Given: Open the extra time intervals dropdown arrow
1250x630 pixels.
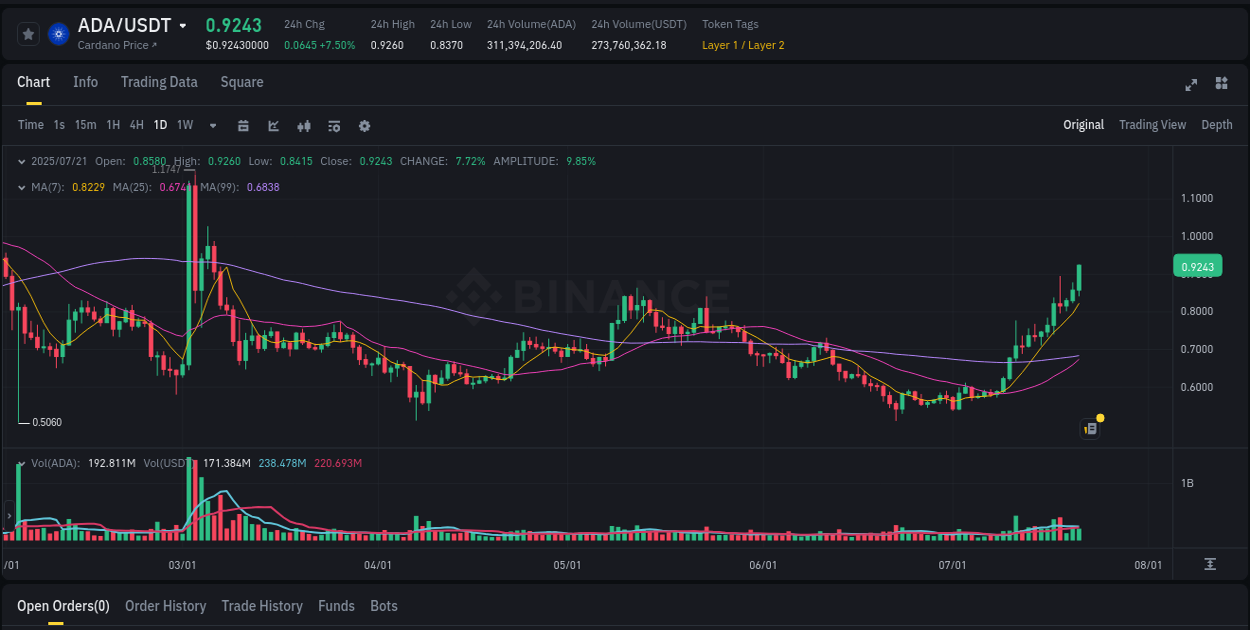Looking at the screenshot, I should [x=212, y=125].
